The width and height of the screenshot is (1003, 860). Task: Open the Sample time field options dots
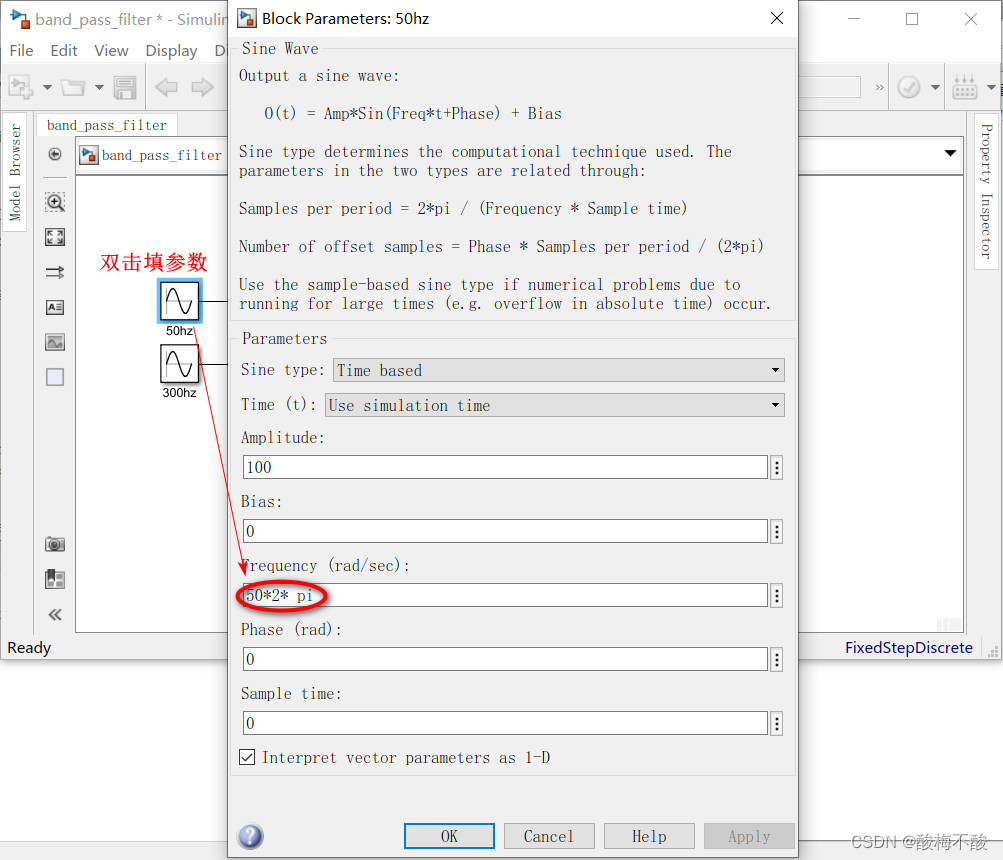click(x=777, y=724)
